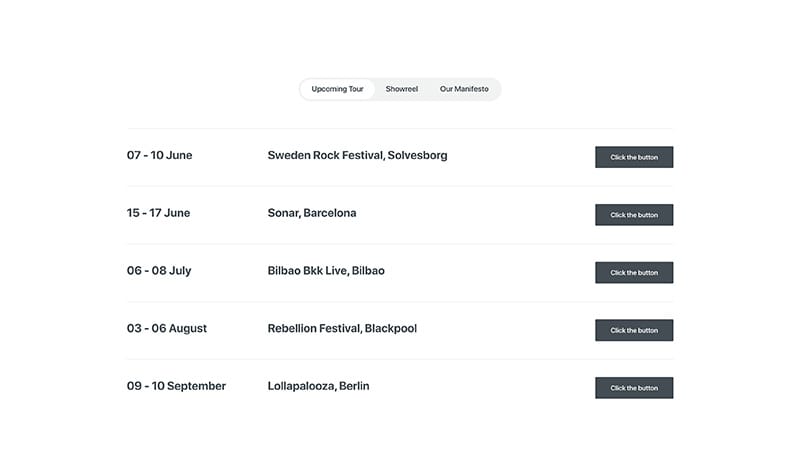This screenshot has width=800, height=469.
Task: Hit the button beside Bilbao Bkk Live
Action: [634, 272]
